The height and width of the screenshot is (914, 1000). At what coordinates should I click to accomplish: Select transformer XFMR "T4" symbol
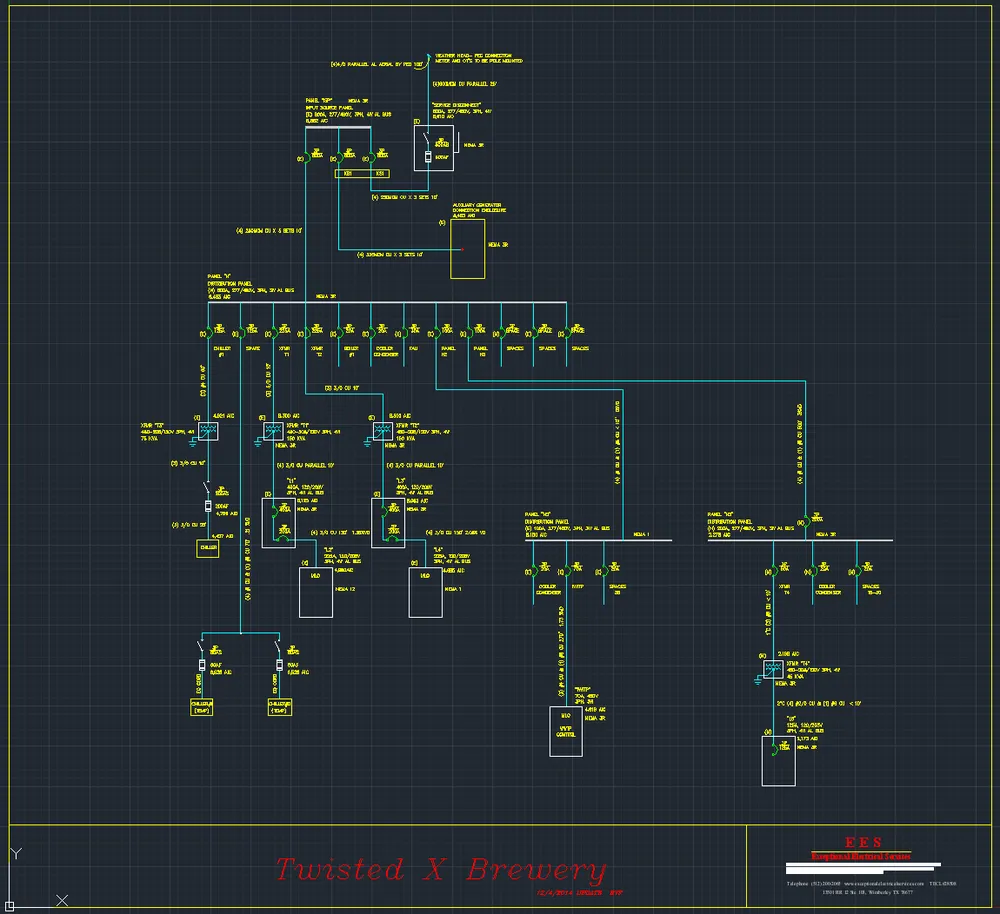[x=773, y=669]
